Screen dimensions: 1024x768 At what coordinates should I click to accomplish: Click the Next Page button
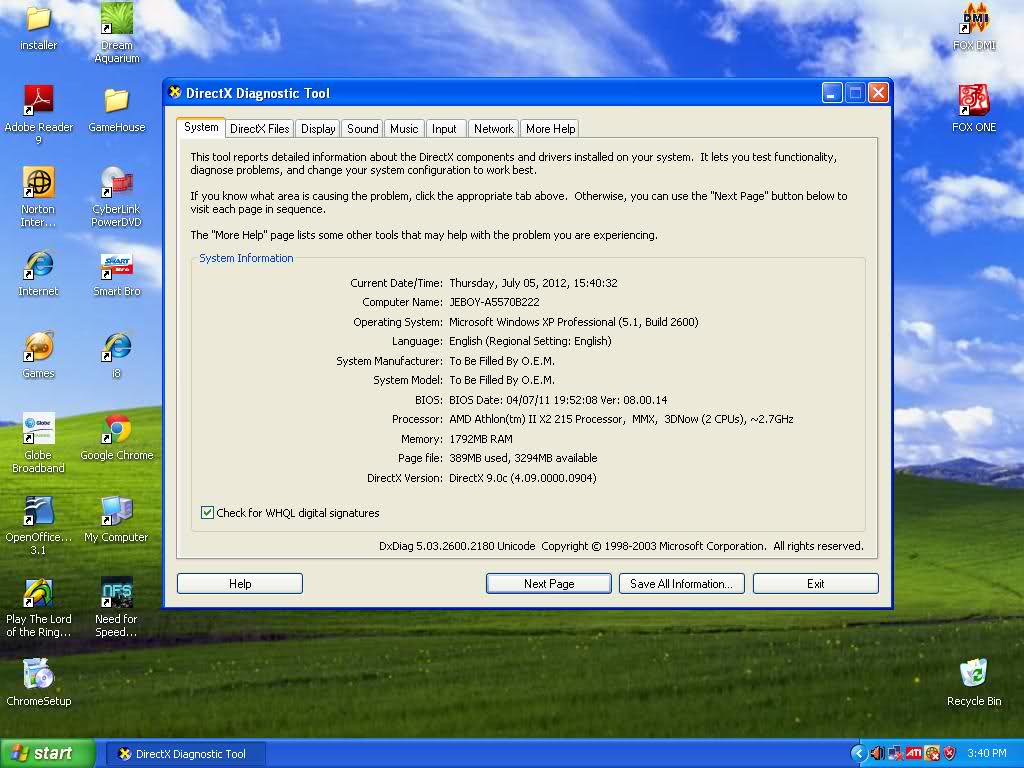(x=548, y=583)
